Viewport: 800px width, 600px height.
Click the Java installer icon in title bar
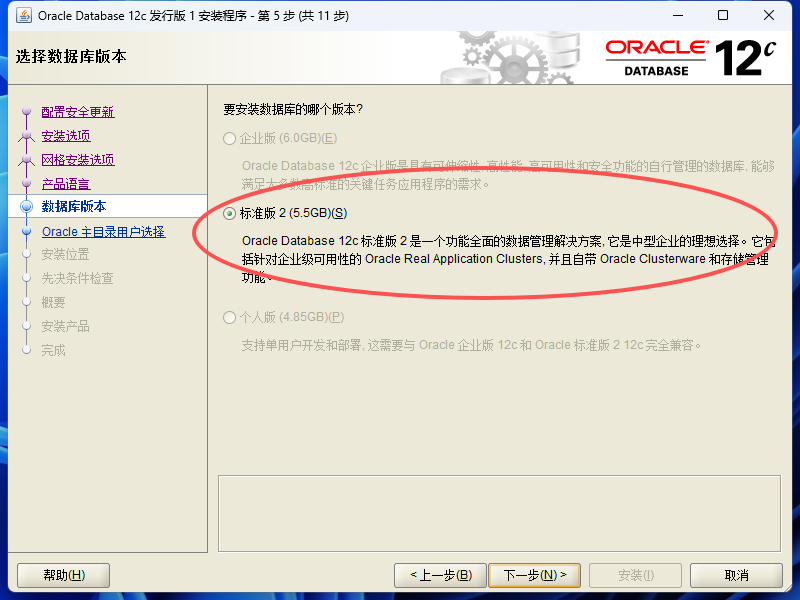coord(24,15)
